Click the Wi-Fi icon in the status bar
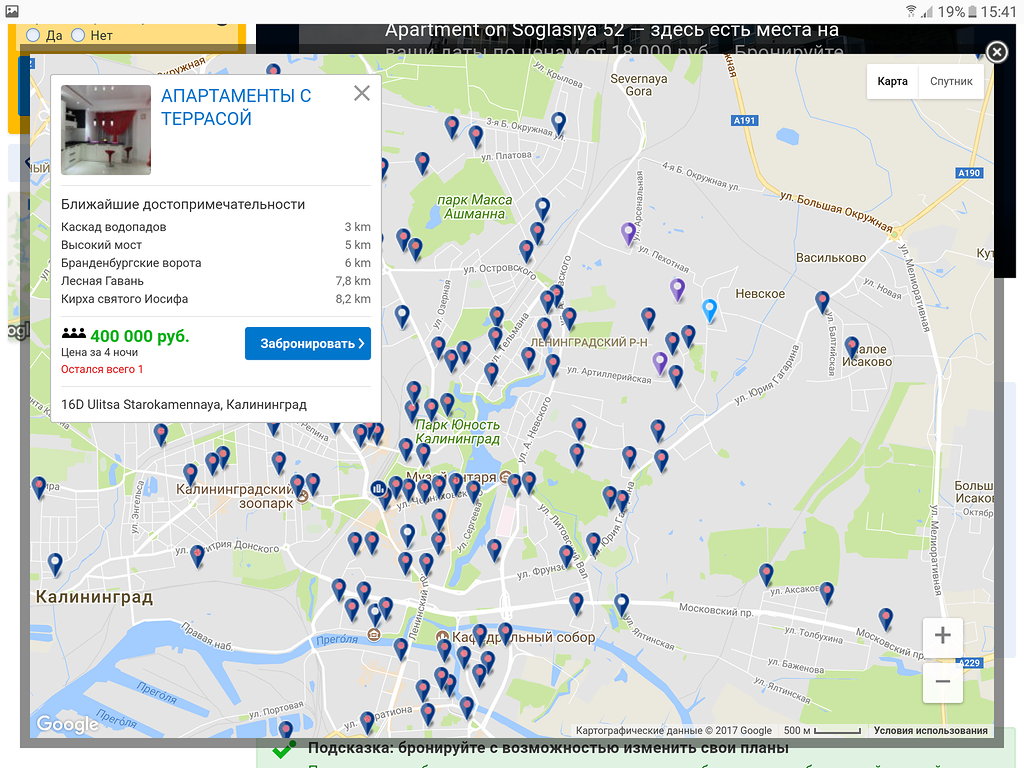 point(911,11)
